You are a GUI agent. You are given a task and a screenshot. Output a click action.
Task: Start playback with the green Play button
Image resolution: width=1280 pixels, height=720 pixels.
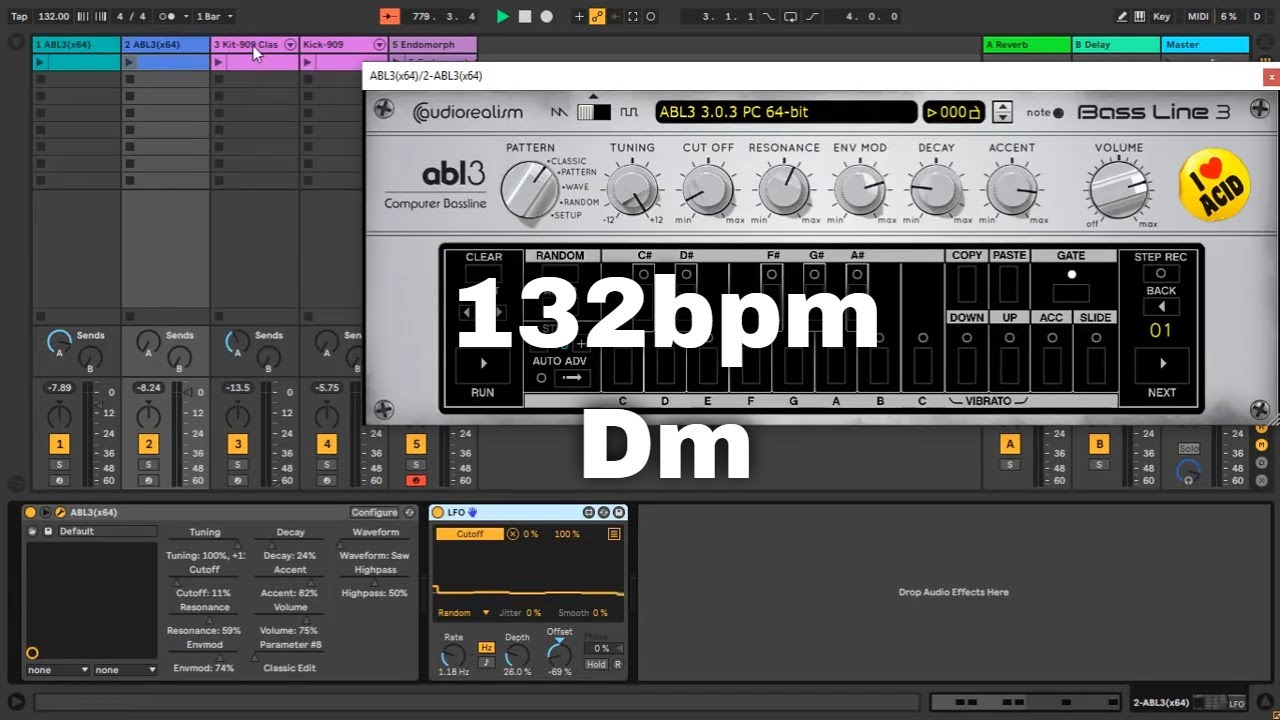click(x=503, y=16)
